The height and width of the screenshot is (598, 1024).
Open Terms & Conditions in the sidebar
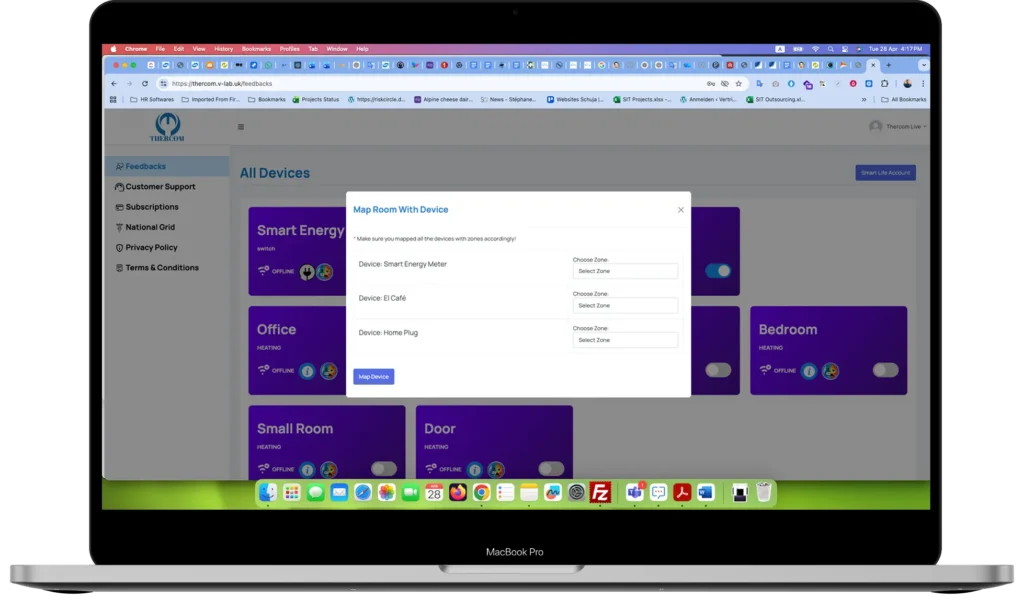pyautogui.click(x=167, y=268)
